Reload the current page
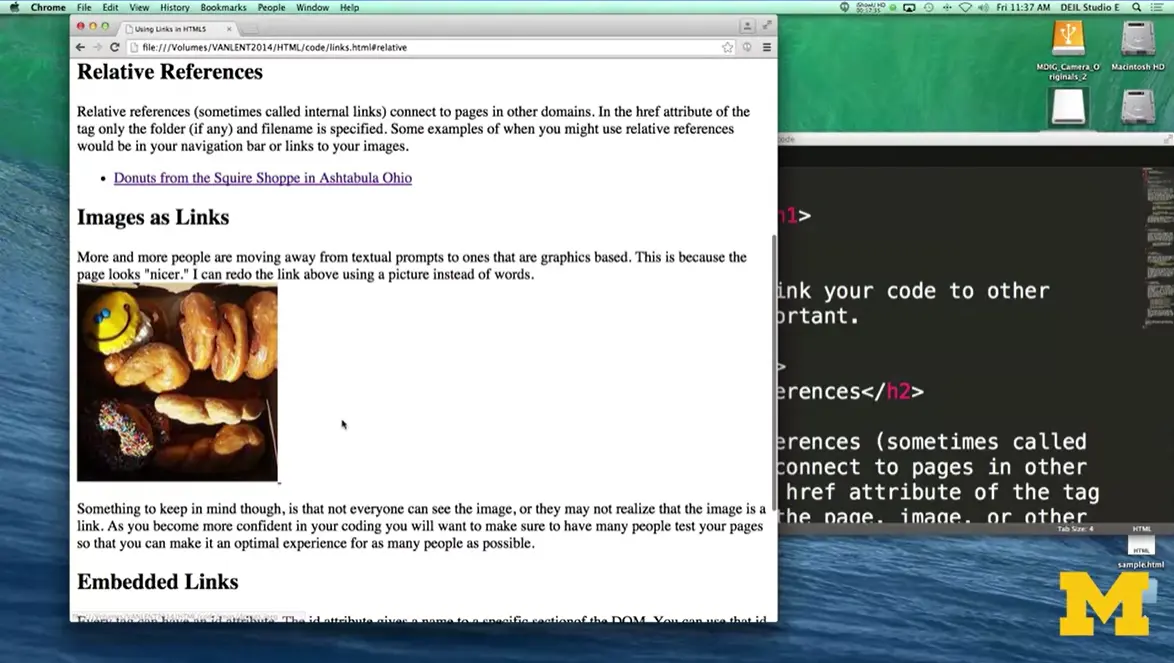The height and width of the screenshot is (663, 1174). (x=113, y=46)
